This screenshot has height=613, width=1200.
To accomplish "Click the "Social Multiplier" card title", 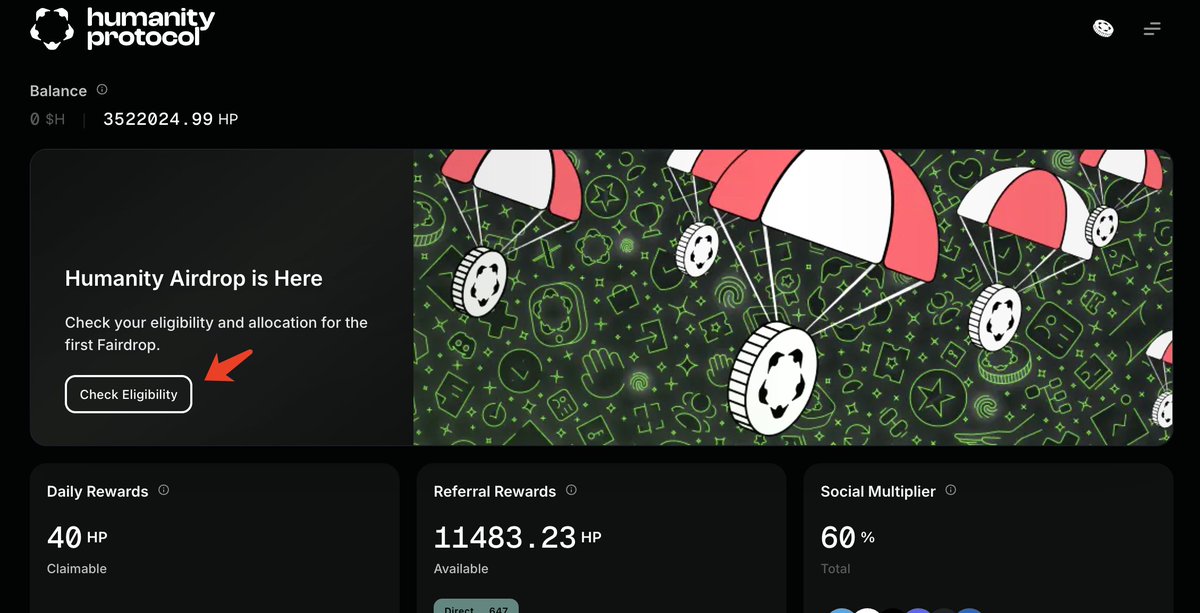I will coord(878,492).
